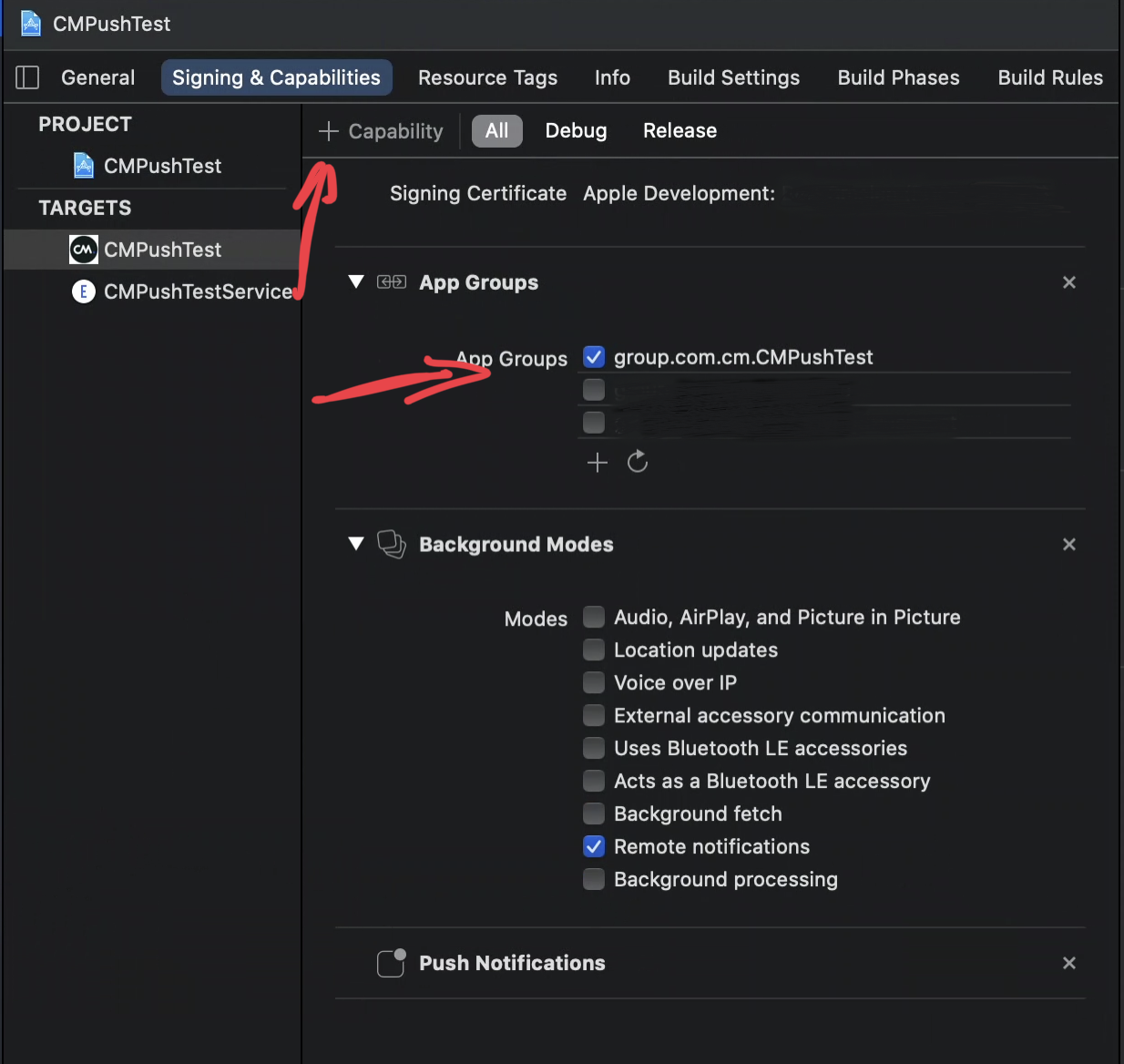This screenshot has height=1064, width=1124.
Task: Select CMPushTestService extension target icon
Action: (x=84, y=292)
